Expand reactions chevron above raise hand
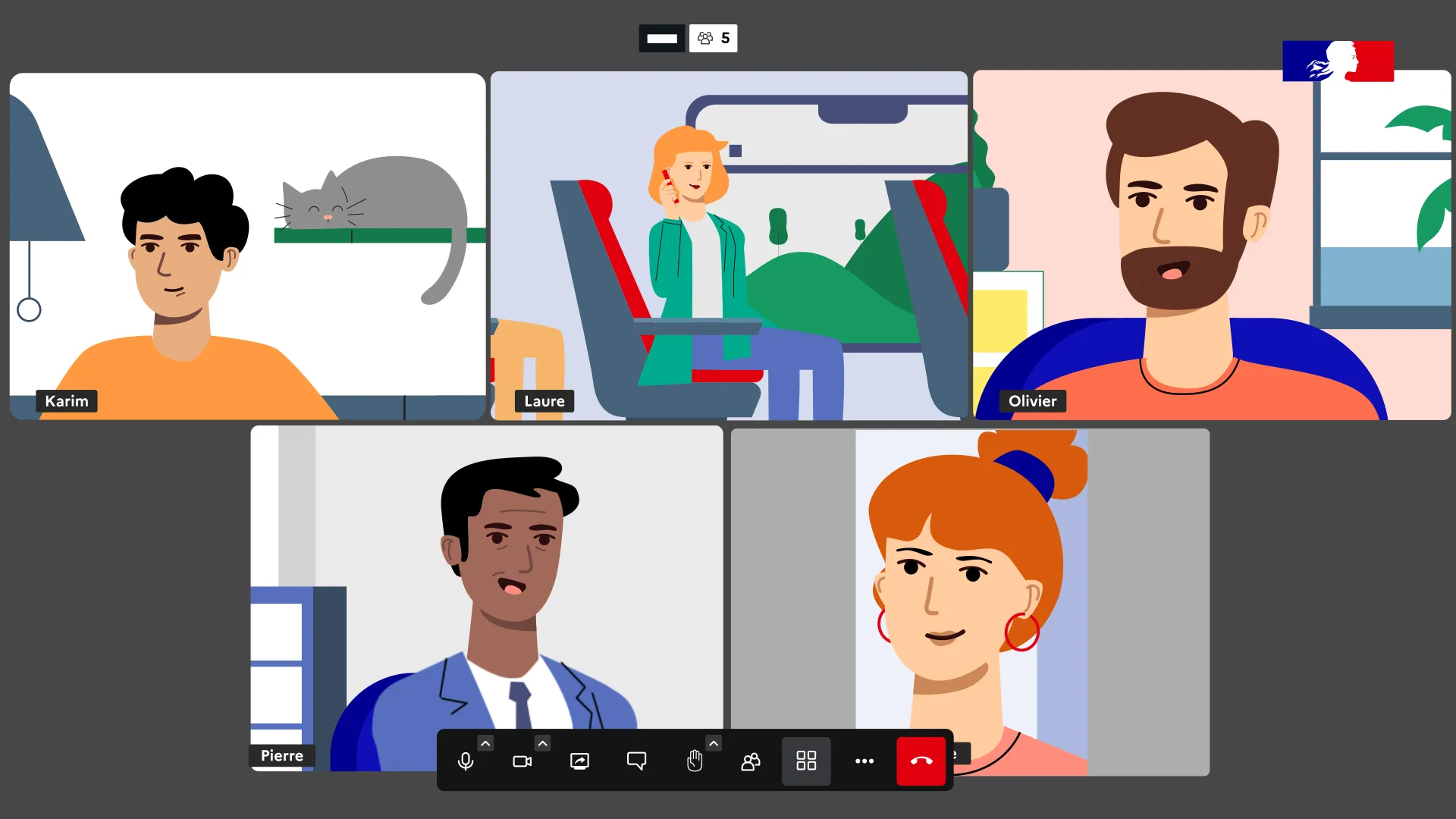Image resolution: width=1456 pixels, height=819 pixels. click(x=713, y=743)
